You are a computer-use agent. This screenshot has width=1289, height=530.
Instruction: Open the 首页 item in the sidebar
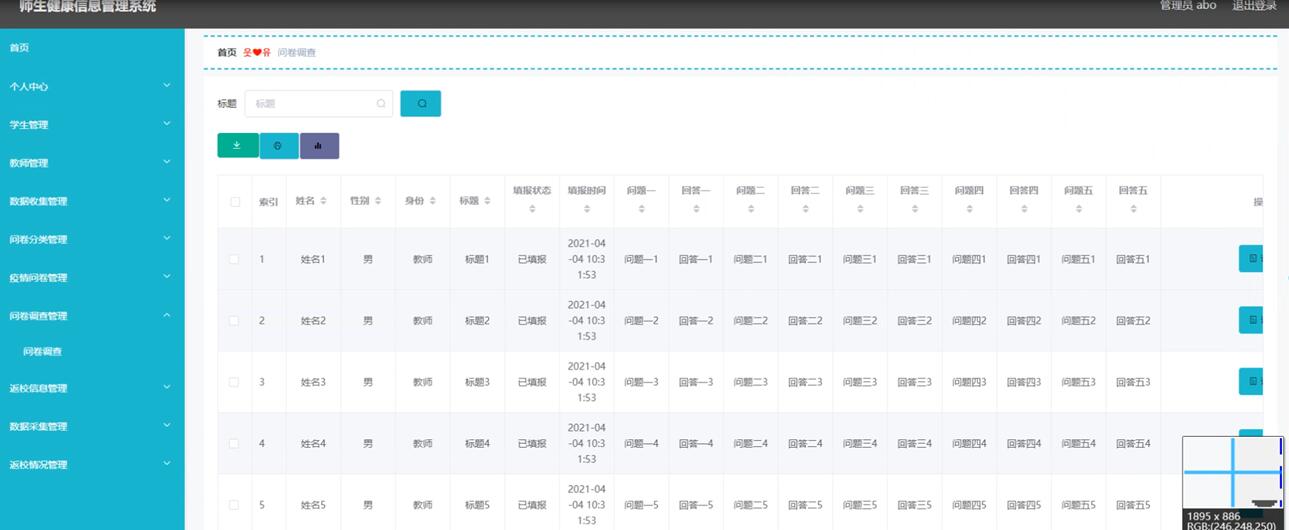coord(92,48)
